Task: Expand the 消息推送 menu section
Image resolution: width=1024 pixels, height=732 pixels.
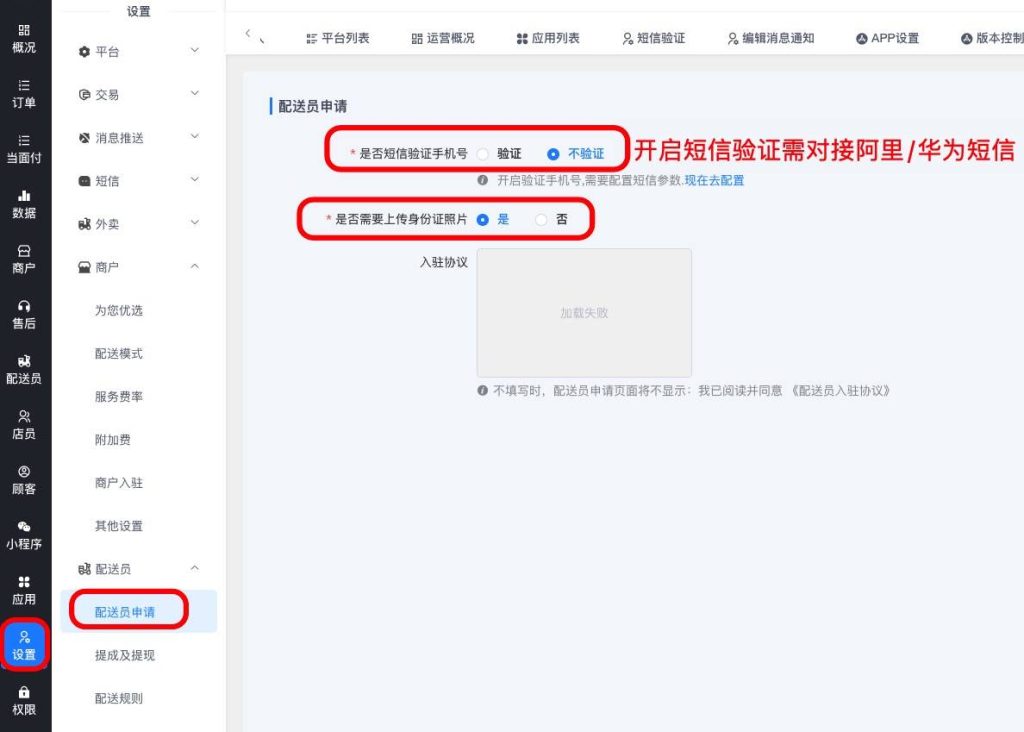Action: pyautogui.click(x=138, y=138)
